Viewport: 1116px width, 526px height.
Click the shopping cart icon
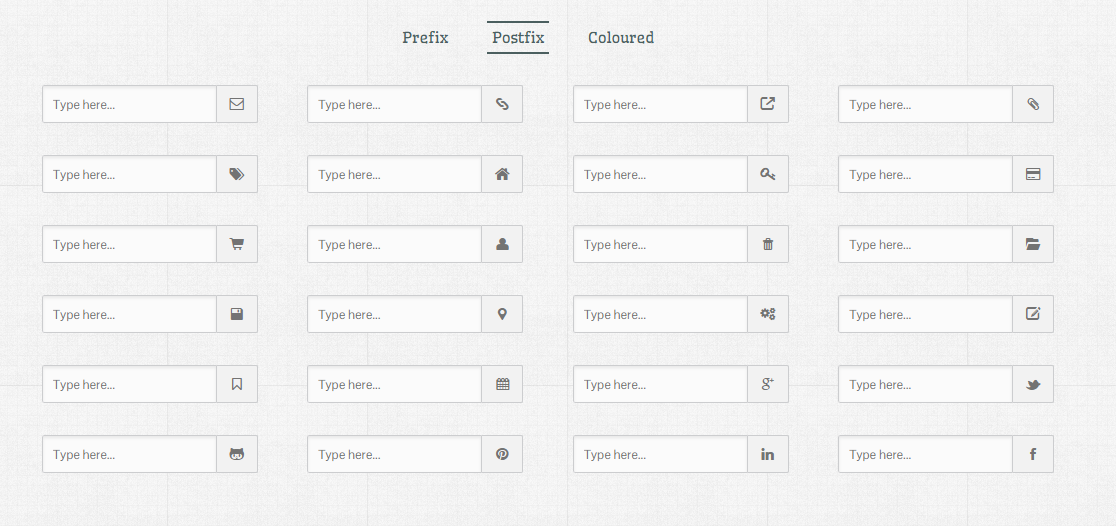[237, 243]
